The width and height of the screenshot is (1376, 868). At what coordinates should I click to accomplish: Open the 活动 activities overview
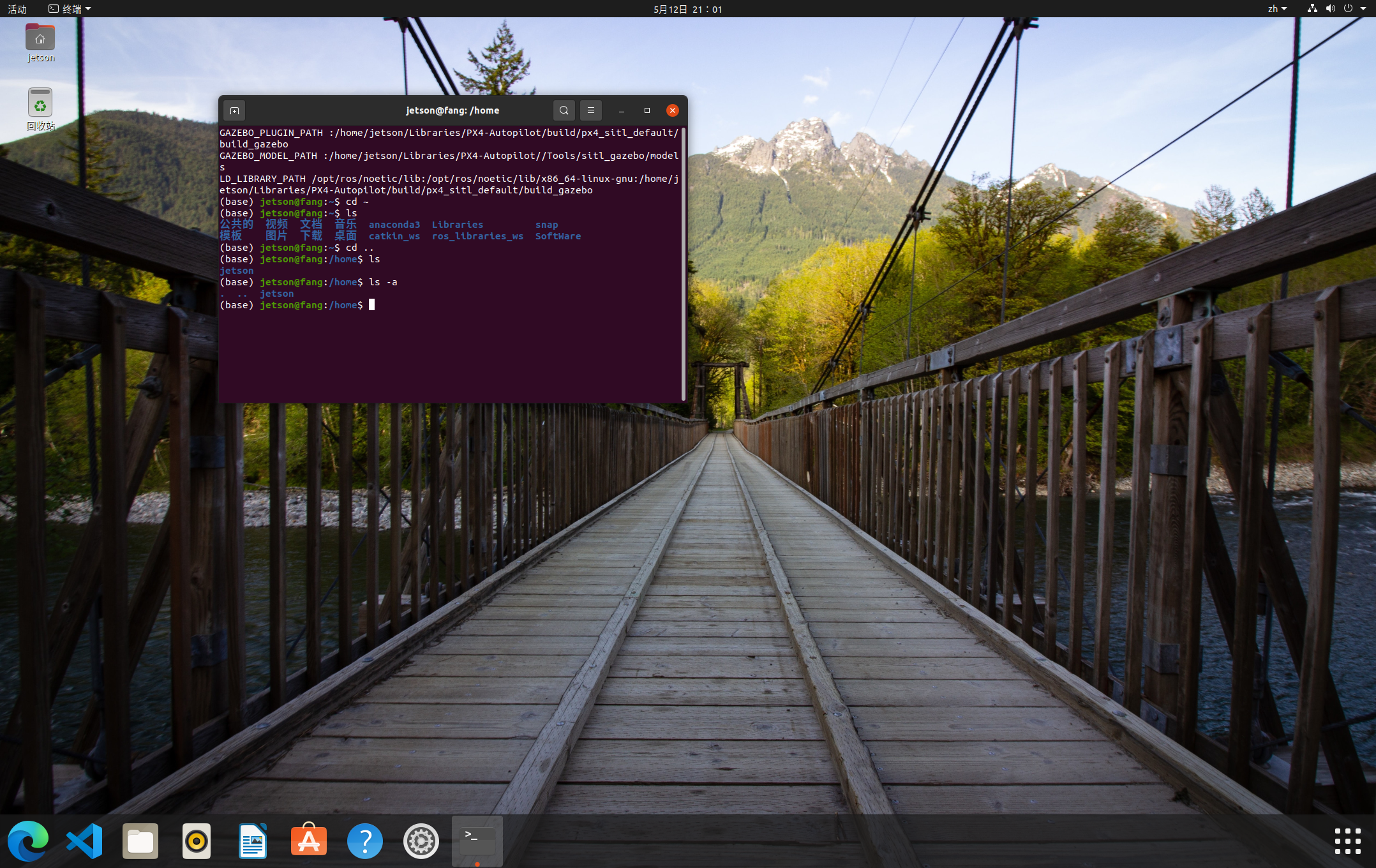17,9
